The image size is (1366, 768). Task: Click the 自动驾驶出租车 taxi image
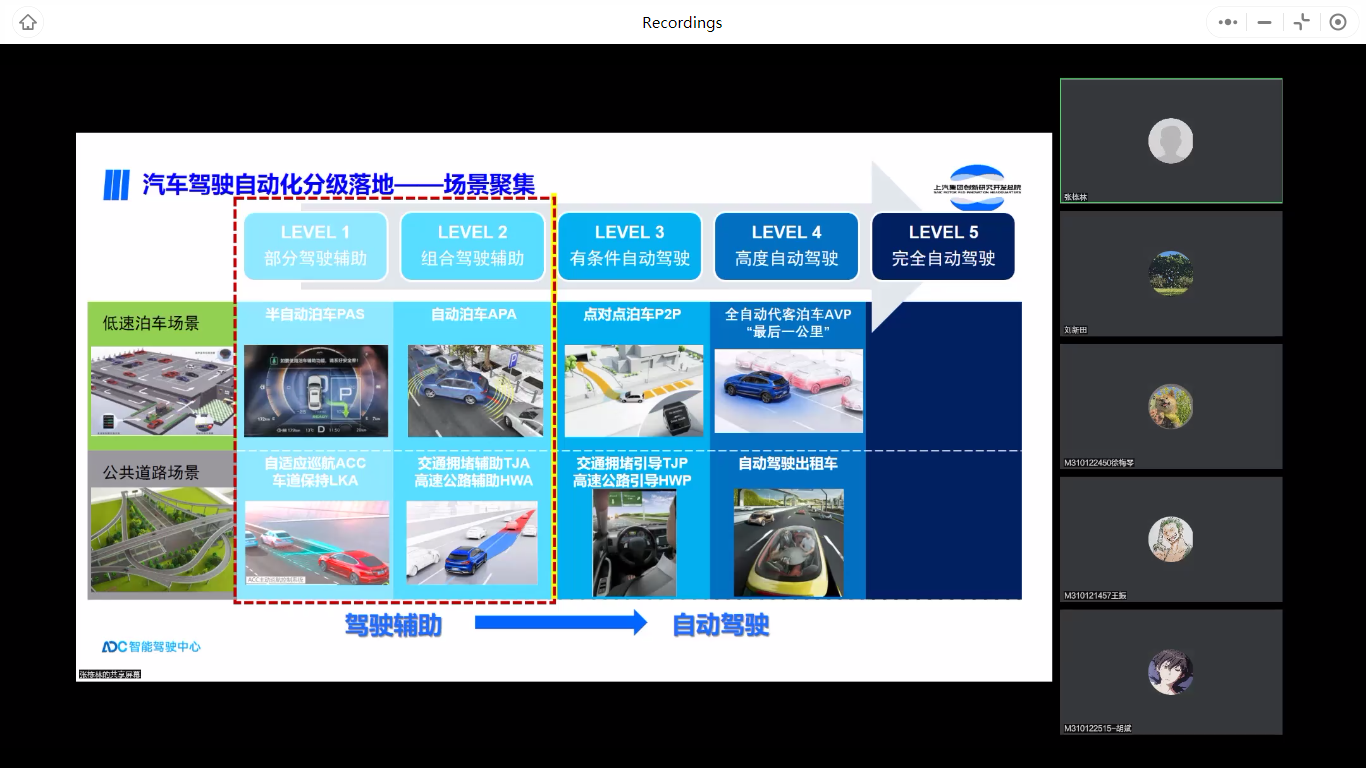[788, 542]
